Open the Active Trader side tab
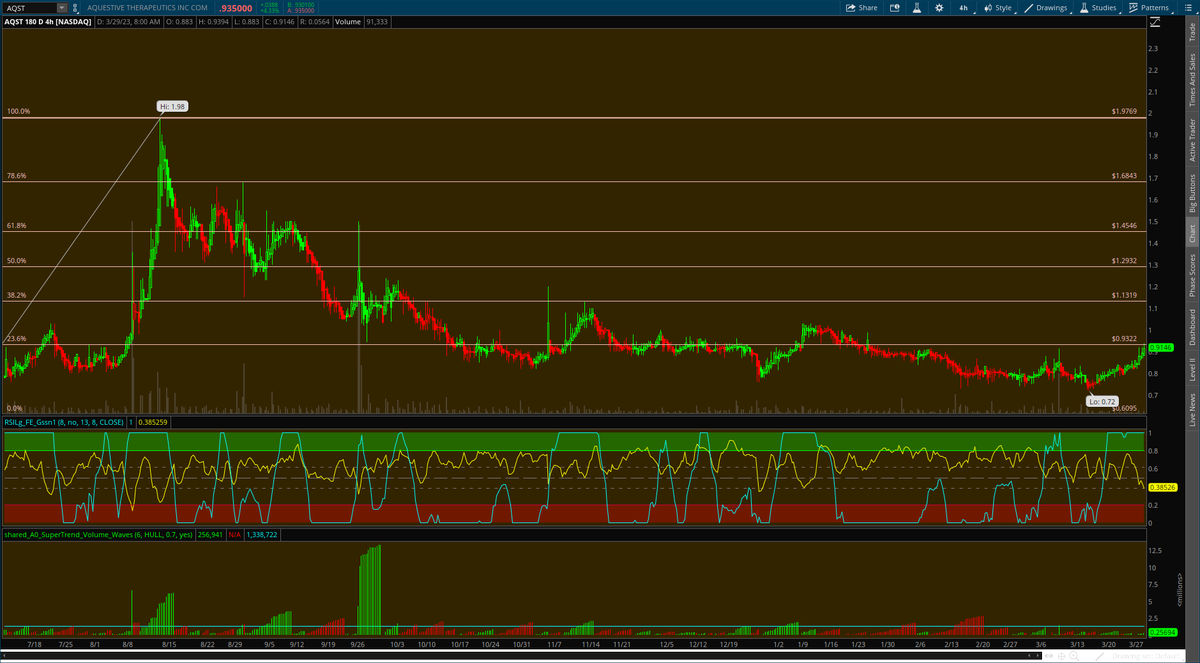Screen dimensions: 1200x663 (1191, 139)
